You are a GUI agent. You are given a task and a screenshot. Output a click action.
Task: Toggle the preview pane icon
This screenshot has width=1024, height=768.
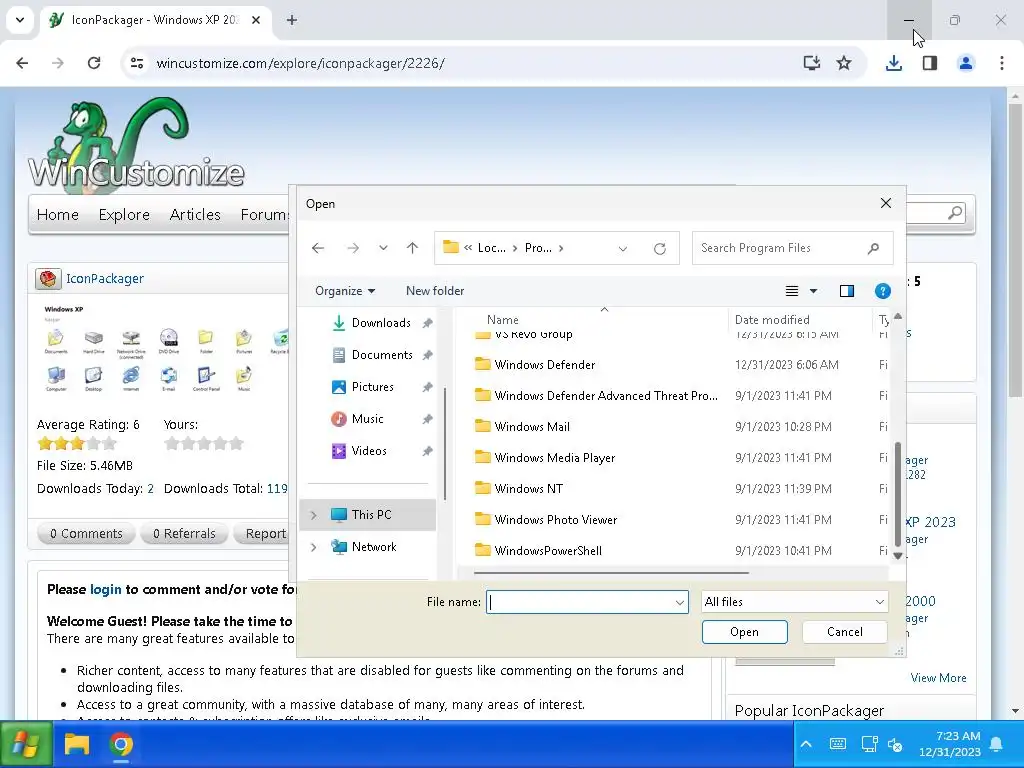tap(847, 291)
